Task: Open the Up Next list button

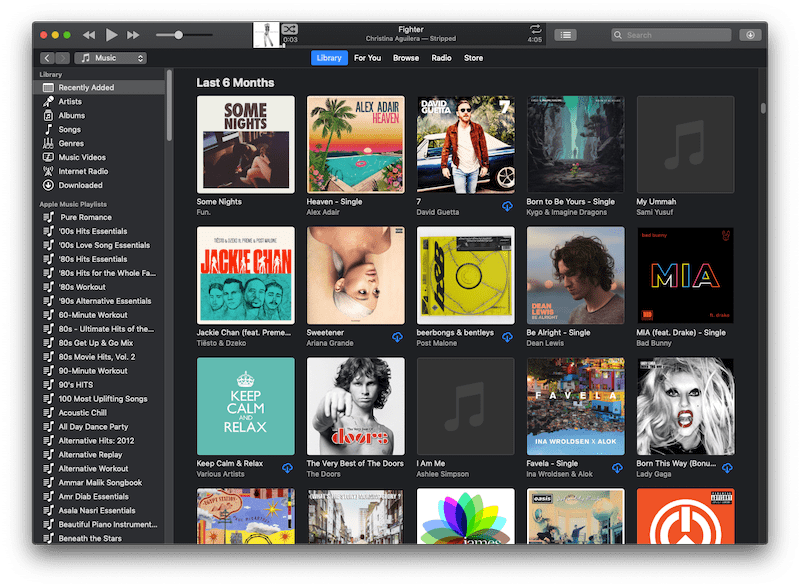Action: (565, 35)
